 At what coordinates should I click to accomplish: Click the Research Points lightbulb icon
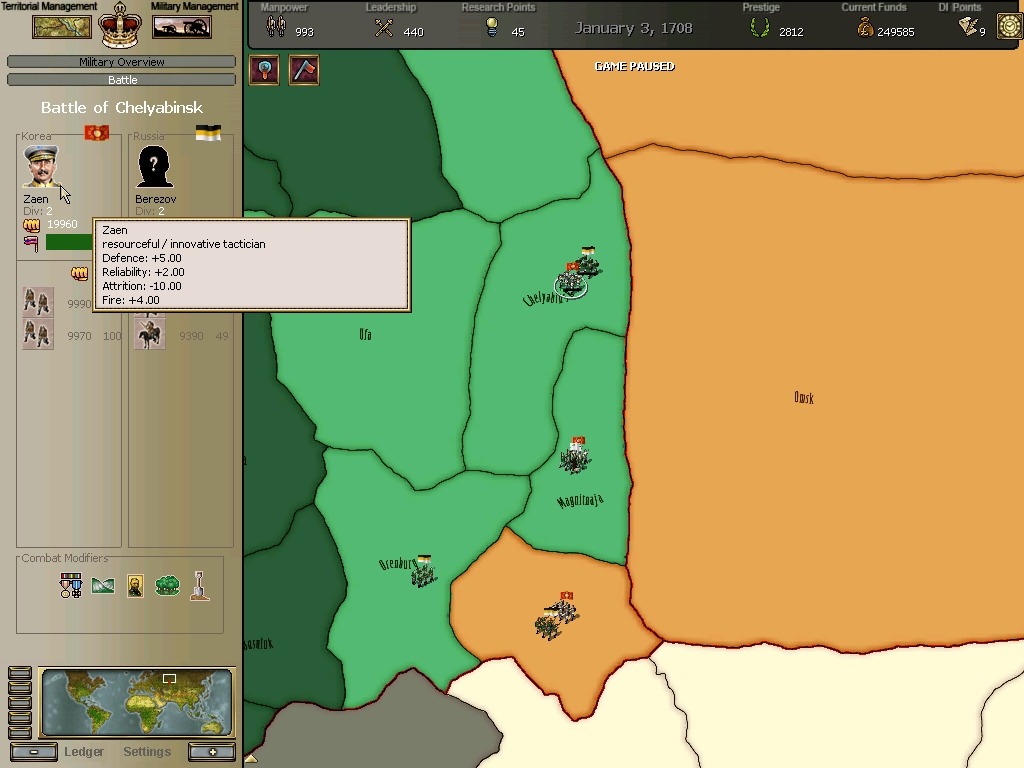492,27
